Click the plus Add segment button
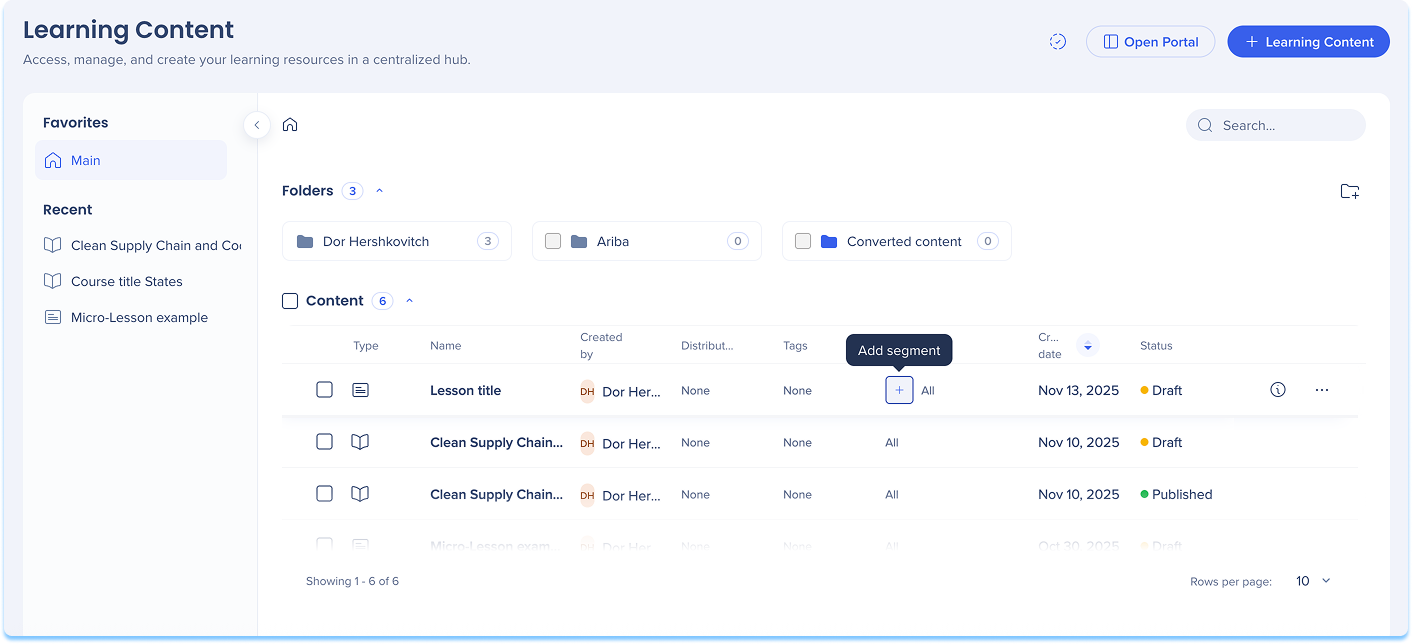The height and width of the screenshot is (644, 1412). click(899, 390)
